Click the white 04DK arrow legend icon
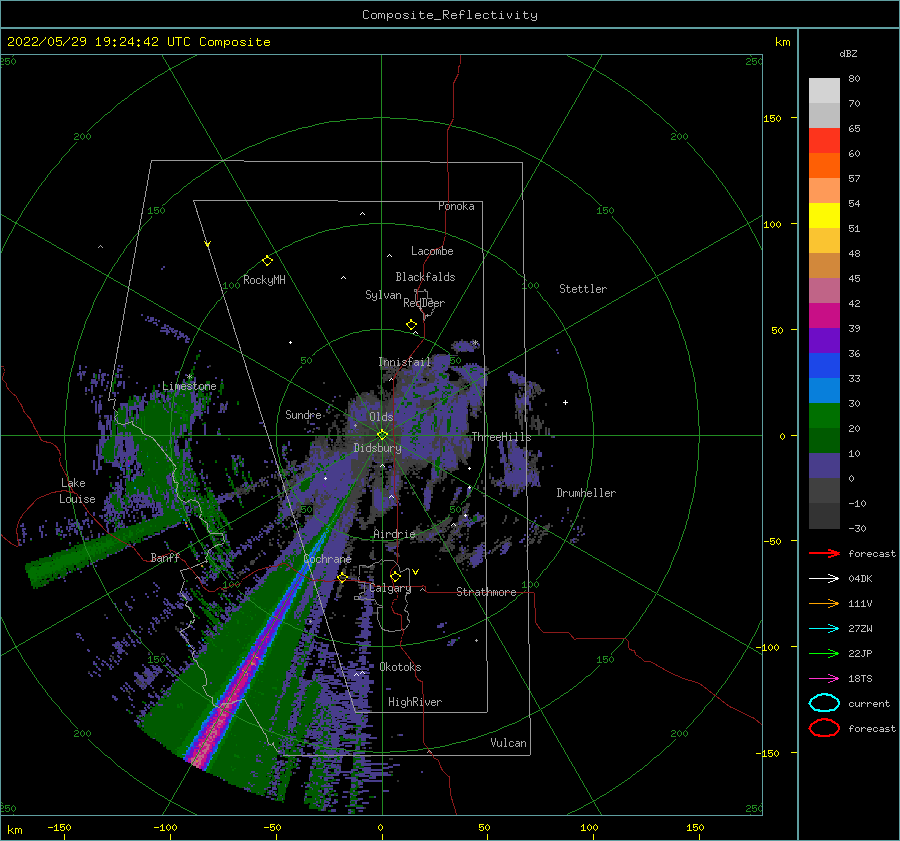Image resolution: width=900 pixels, height=841 pixels. (824, 578)
